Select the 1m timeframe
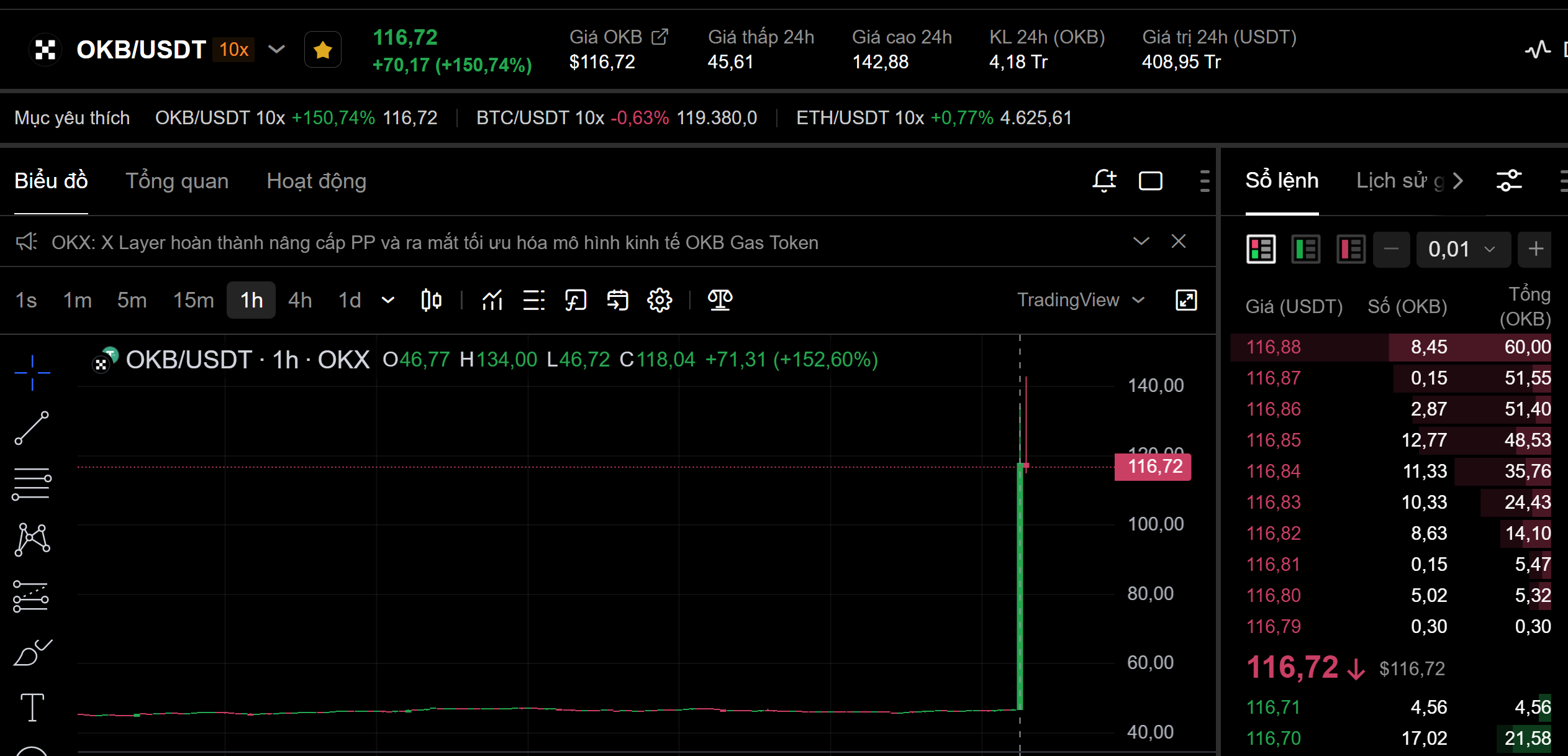The height and width of the screenshot is (756, 1568). pos(78,300)
